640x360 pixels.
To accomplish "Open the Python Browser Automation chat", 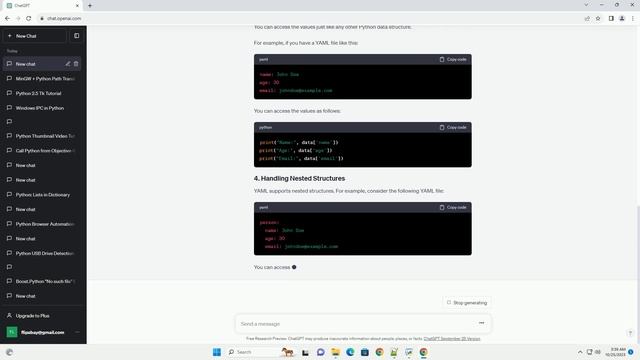I will point(42,224).
